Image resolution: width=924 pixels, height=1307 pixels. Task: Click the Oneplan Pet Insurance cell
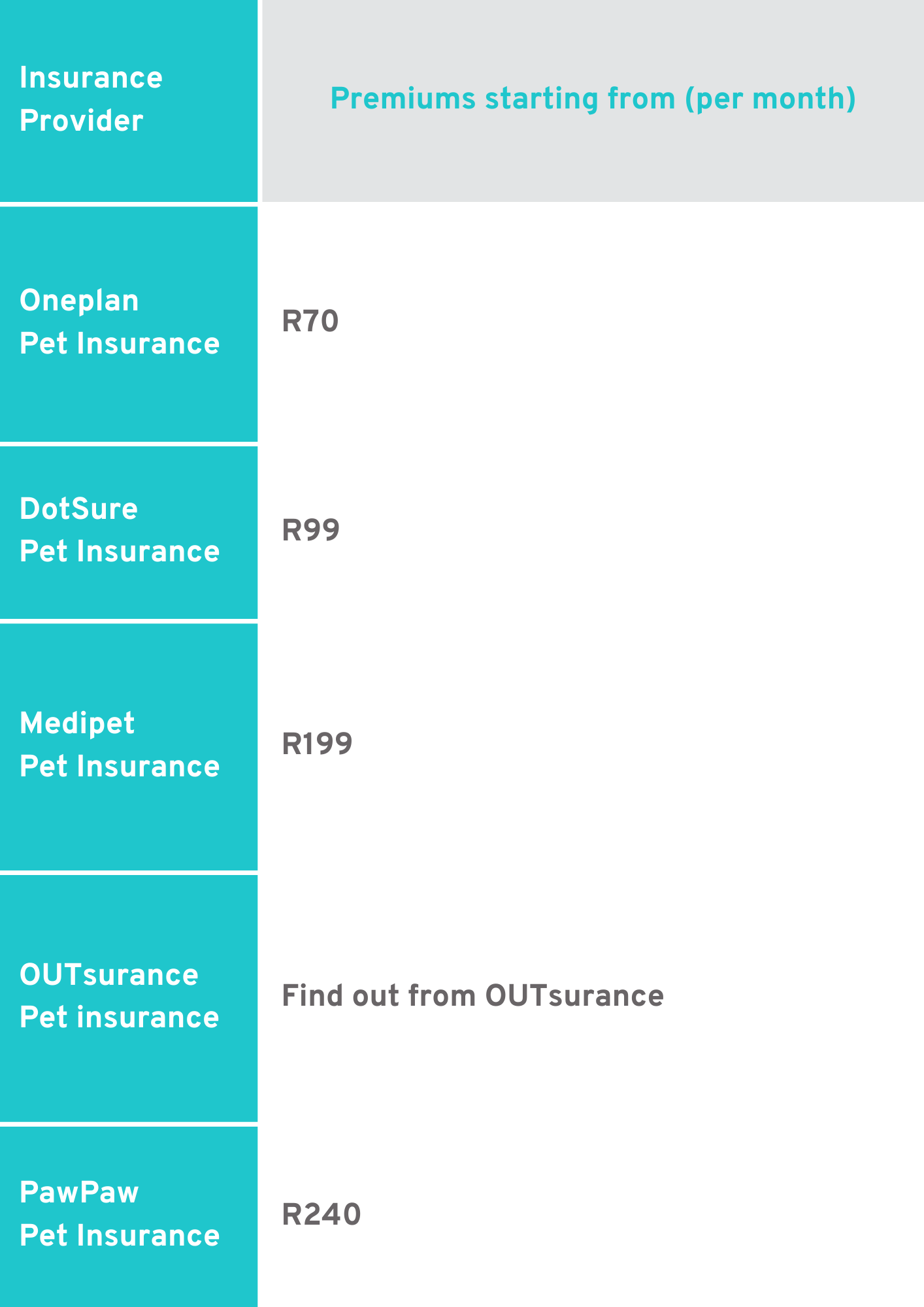[129, 324]
